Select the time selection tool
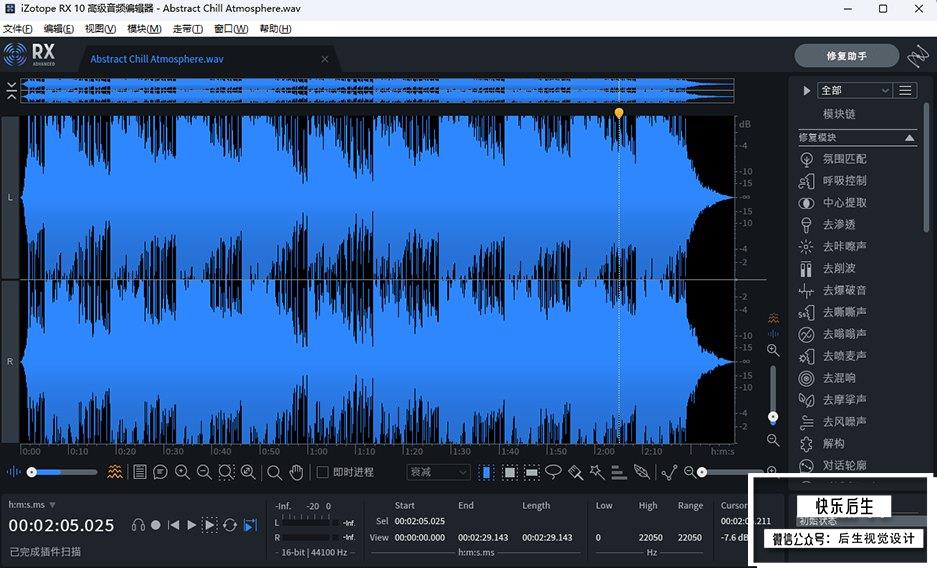Image resolution: width=937 pixels, height=568 pixels. pyautogui.click(x=486, y=472)
